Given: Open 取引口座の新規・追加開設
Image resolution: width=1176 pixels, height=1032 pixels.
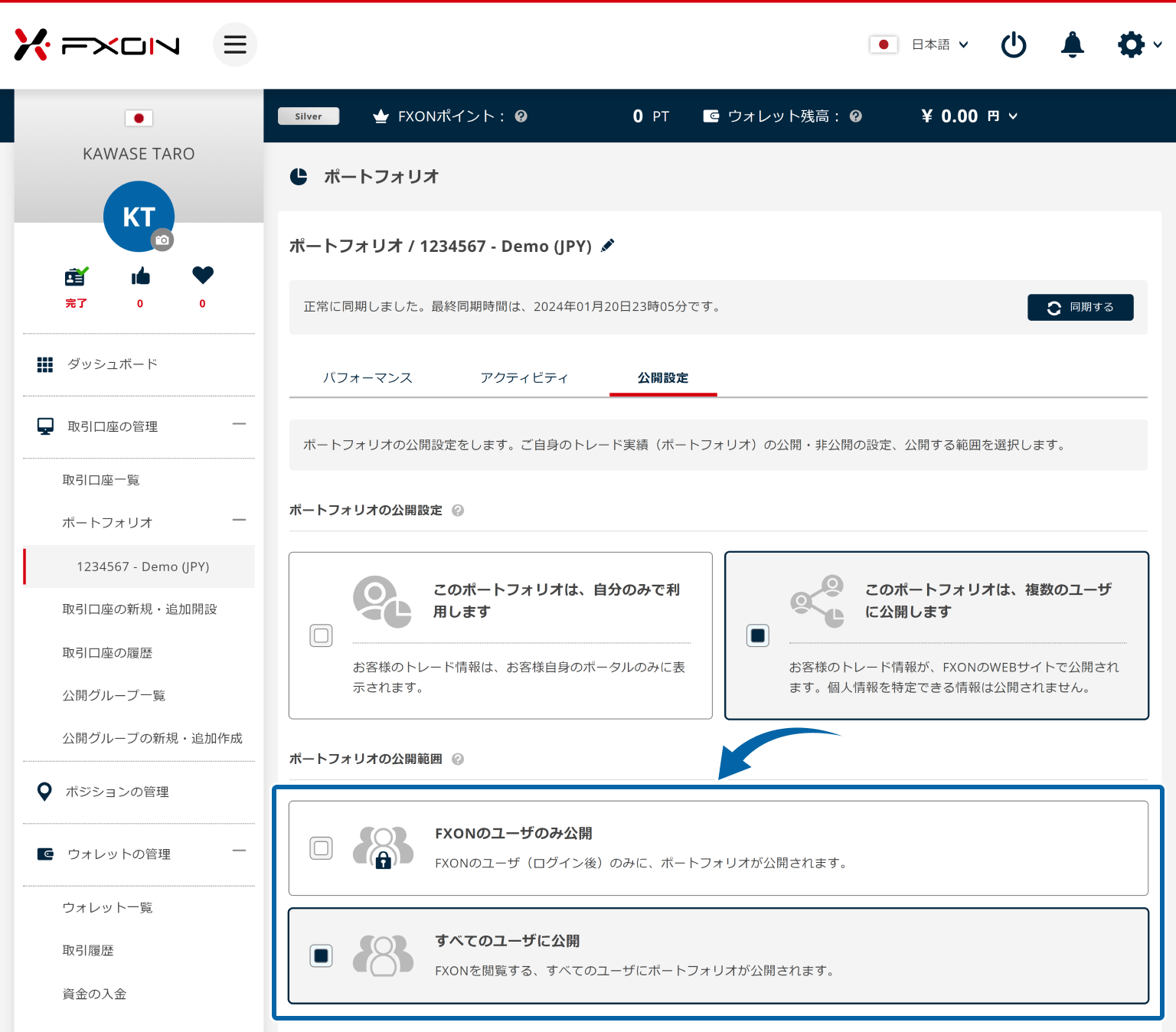Looking at the screenshot, I should click(139, 609).
